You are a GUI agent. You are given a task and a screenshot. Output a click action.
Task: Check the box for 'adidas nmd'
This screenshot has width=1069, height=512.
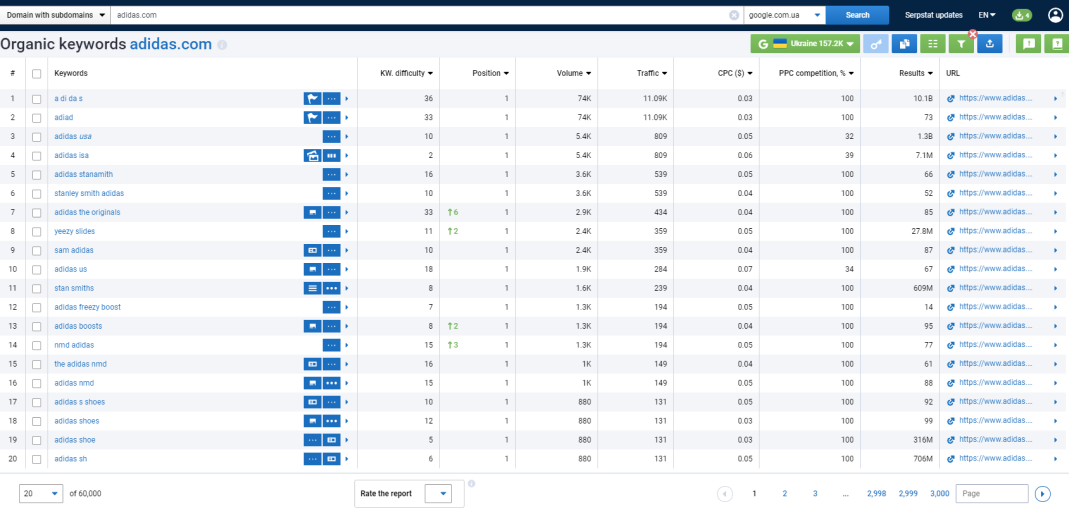(x=37, y=383)
